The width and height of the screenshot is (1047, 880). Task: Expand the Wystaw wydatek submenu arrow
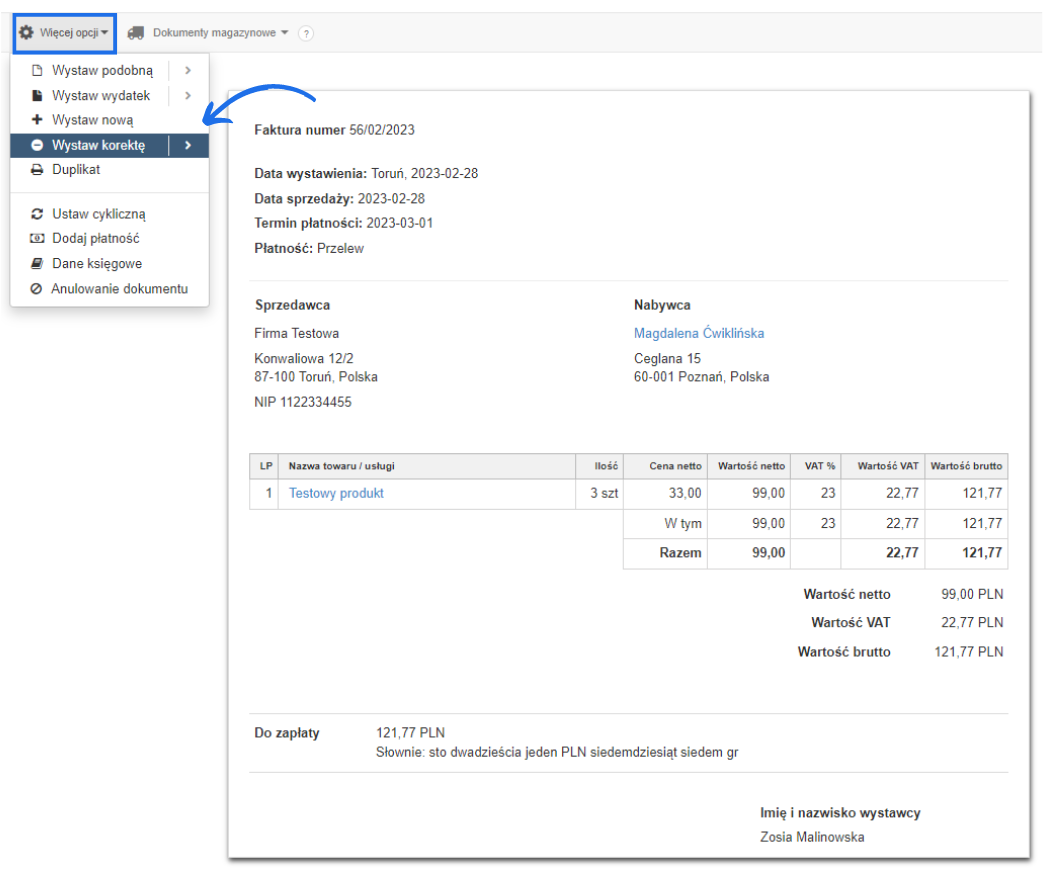pos(188,96)
